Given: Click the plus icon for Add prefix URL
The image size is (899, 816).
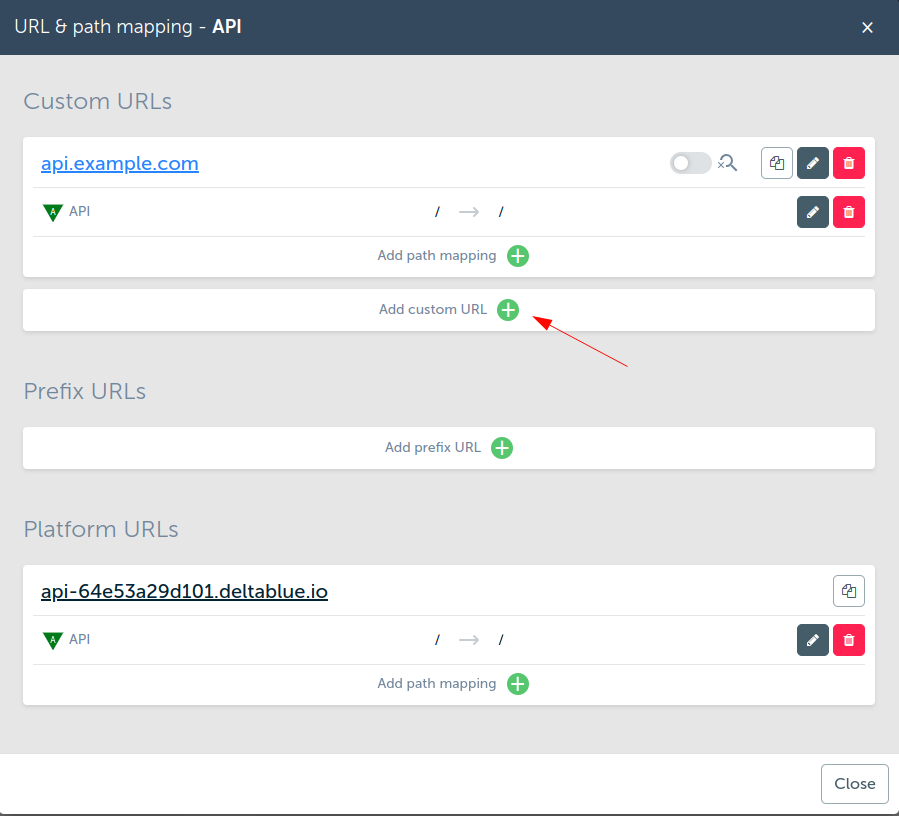Looking at the screenshot, I should coord(502,448).
